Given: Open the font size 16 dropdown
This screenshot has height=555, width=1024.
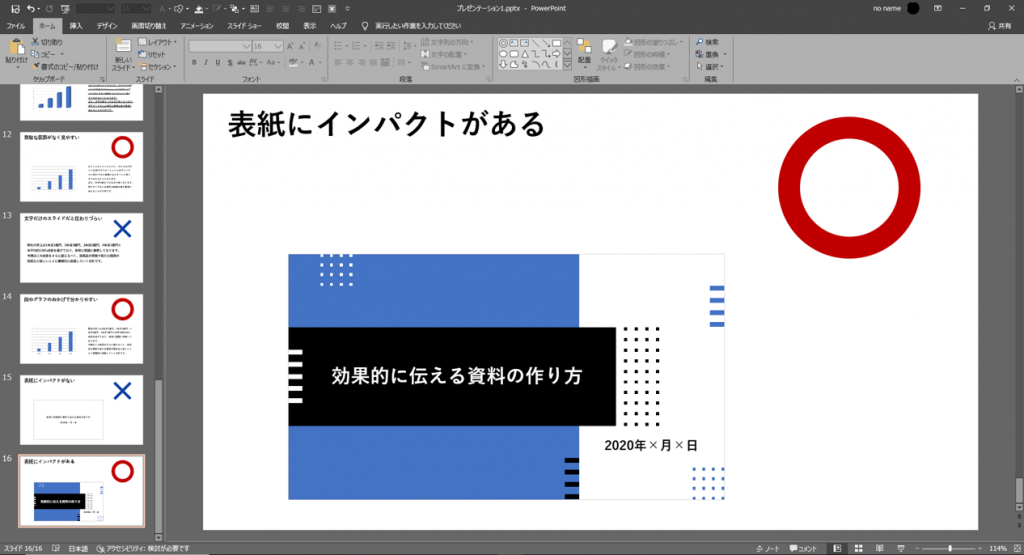Looking at the screenshot, I should tap(278, 46).
